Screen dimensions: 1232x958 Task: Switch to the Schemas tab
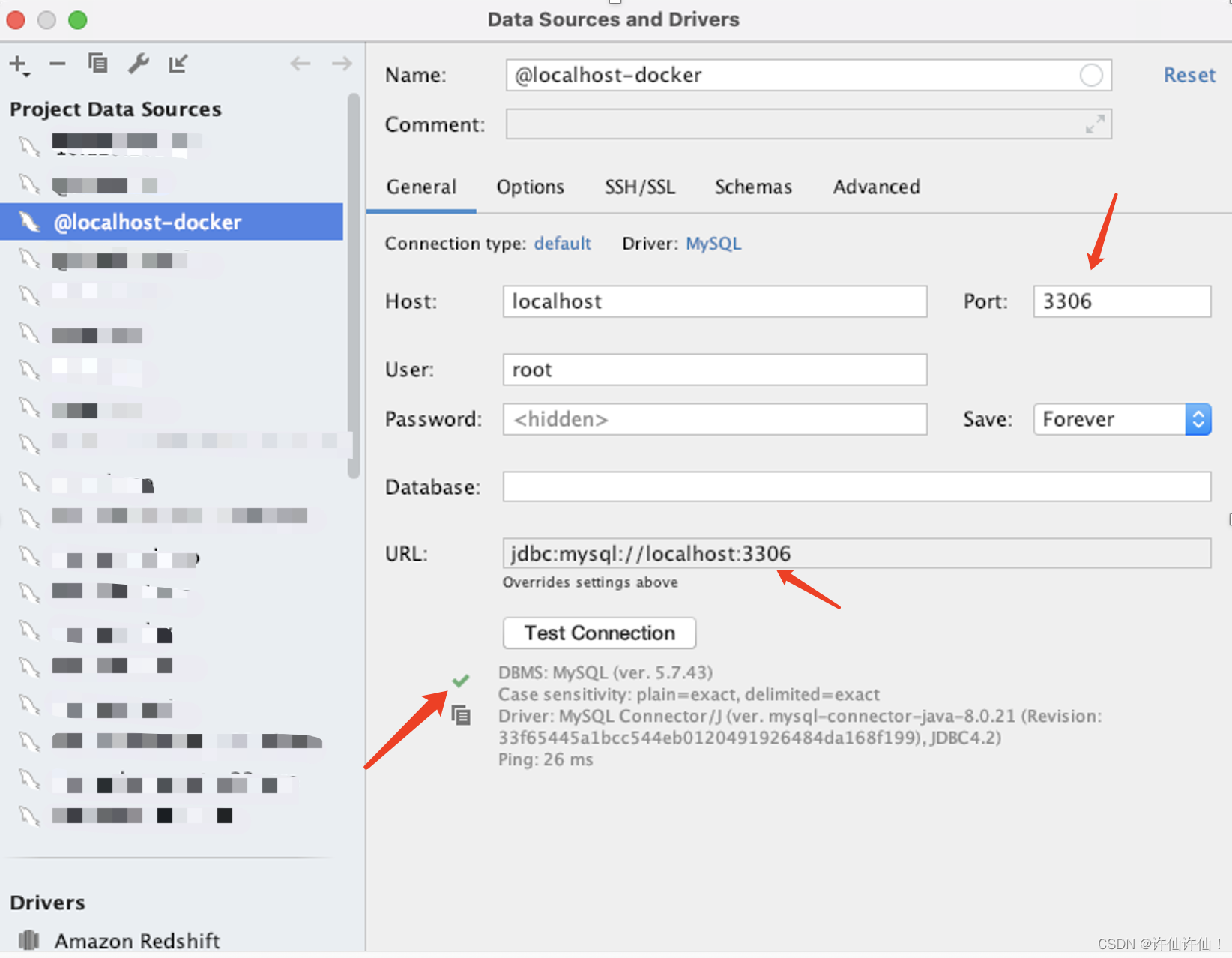[753, 187]
